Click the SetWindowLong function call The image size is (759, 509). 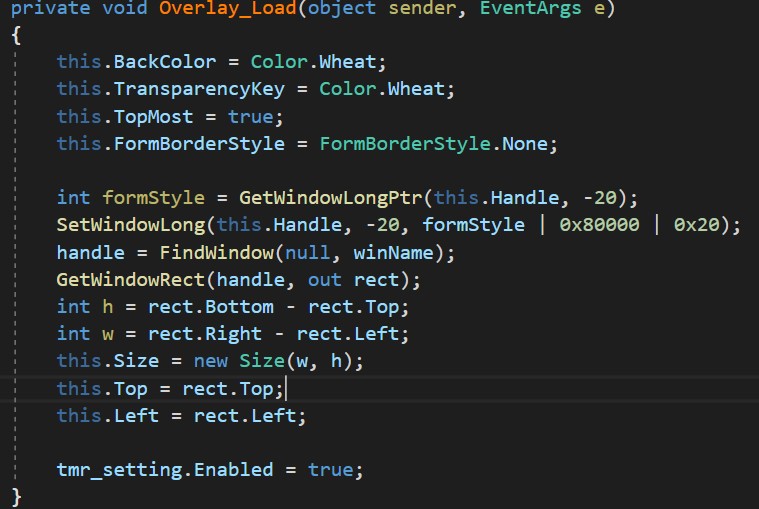pyautogui.click(x=131, y=225)
